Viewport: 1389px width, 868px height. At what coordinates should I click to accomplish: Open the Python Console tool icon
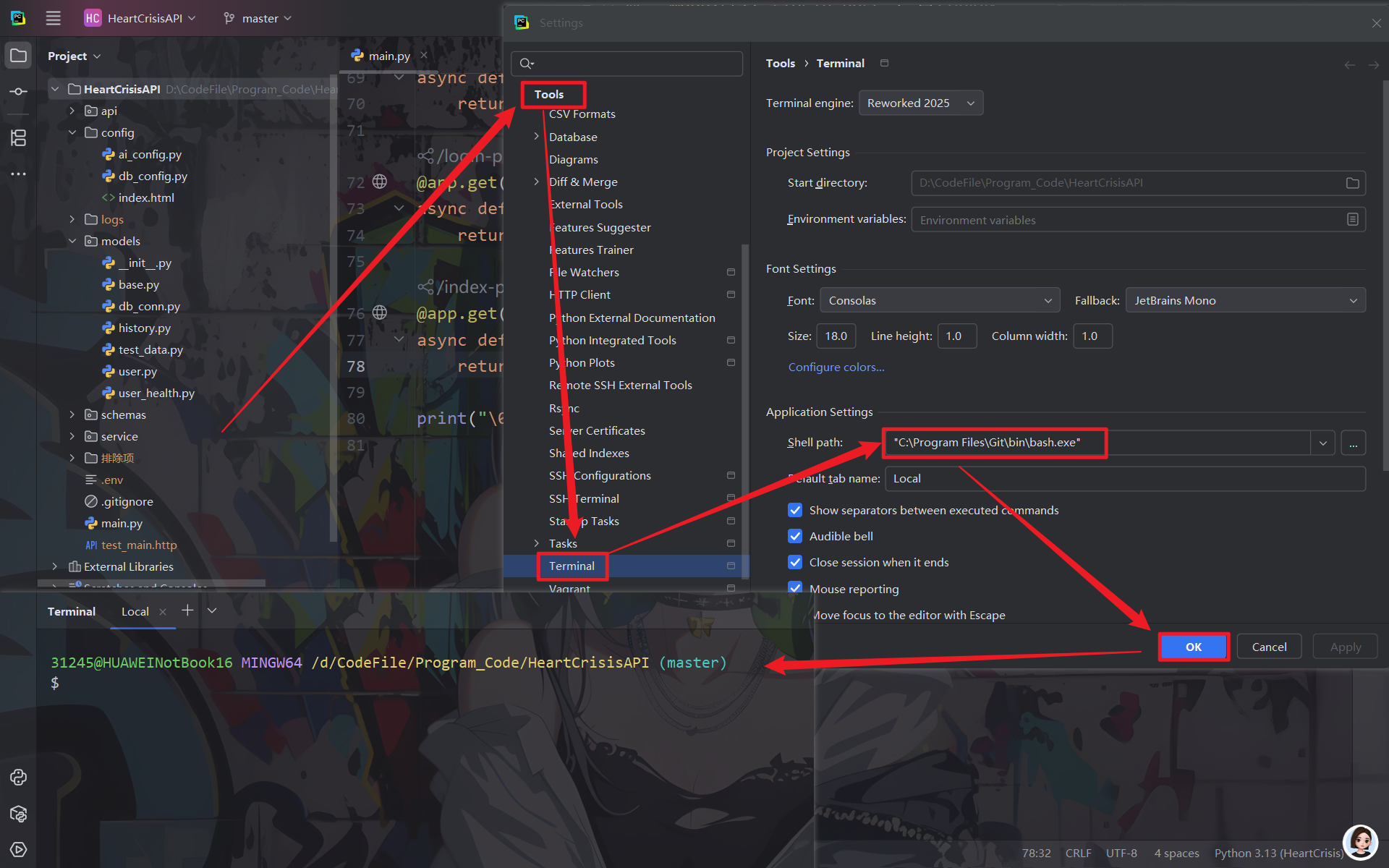pos(19,778)
